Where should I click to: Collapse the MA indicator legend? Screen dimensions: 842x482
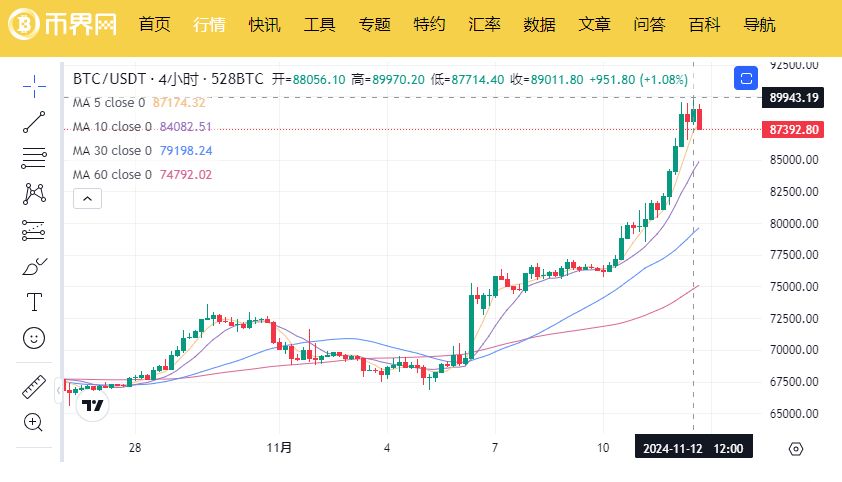pyautogui.click(x=88, y=199)
